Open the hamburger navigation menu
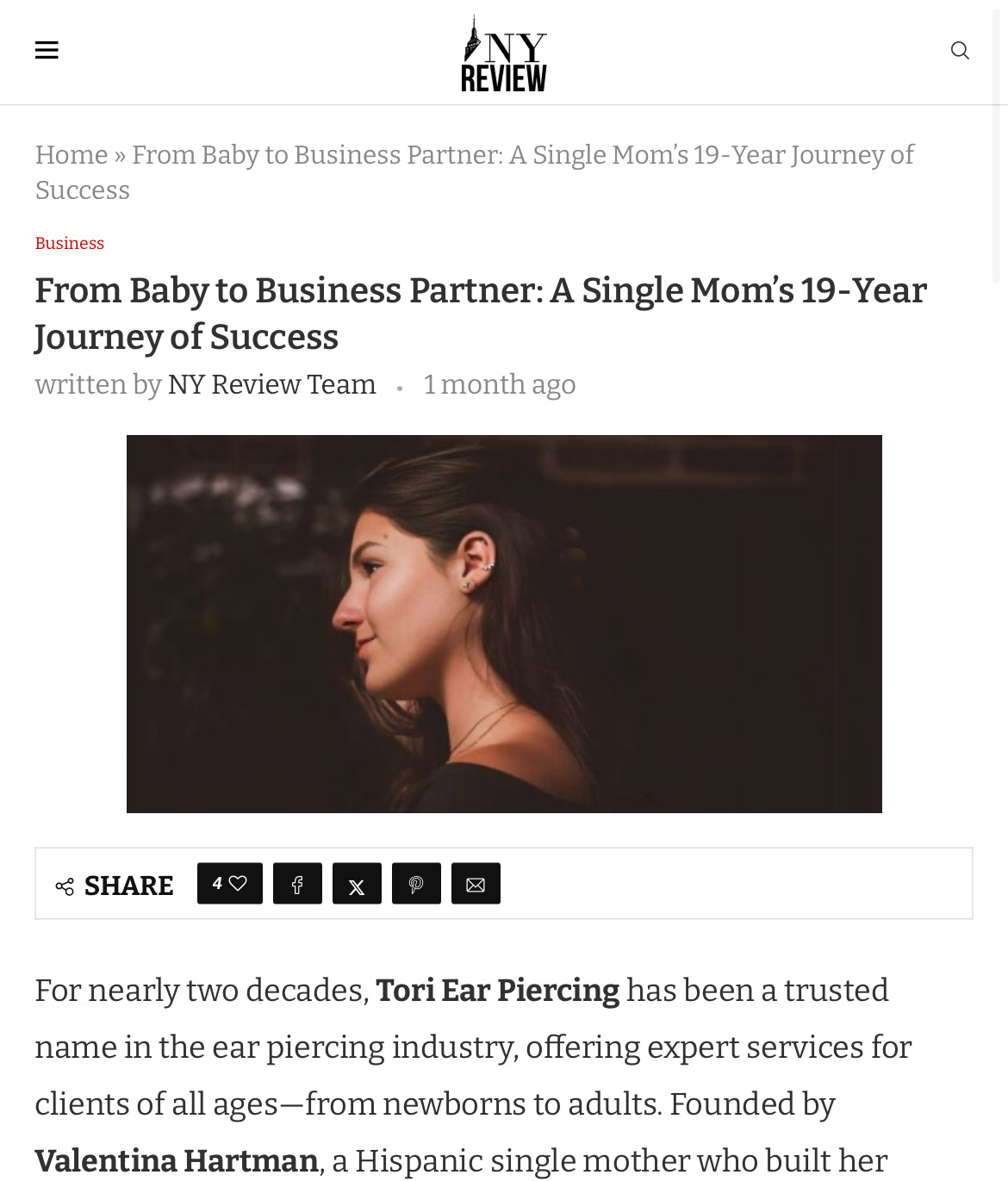Screen dimensions: 1008x1181 [47, 50]
